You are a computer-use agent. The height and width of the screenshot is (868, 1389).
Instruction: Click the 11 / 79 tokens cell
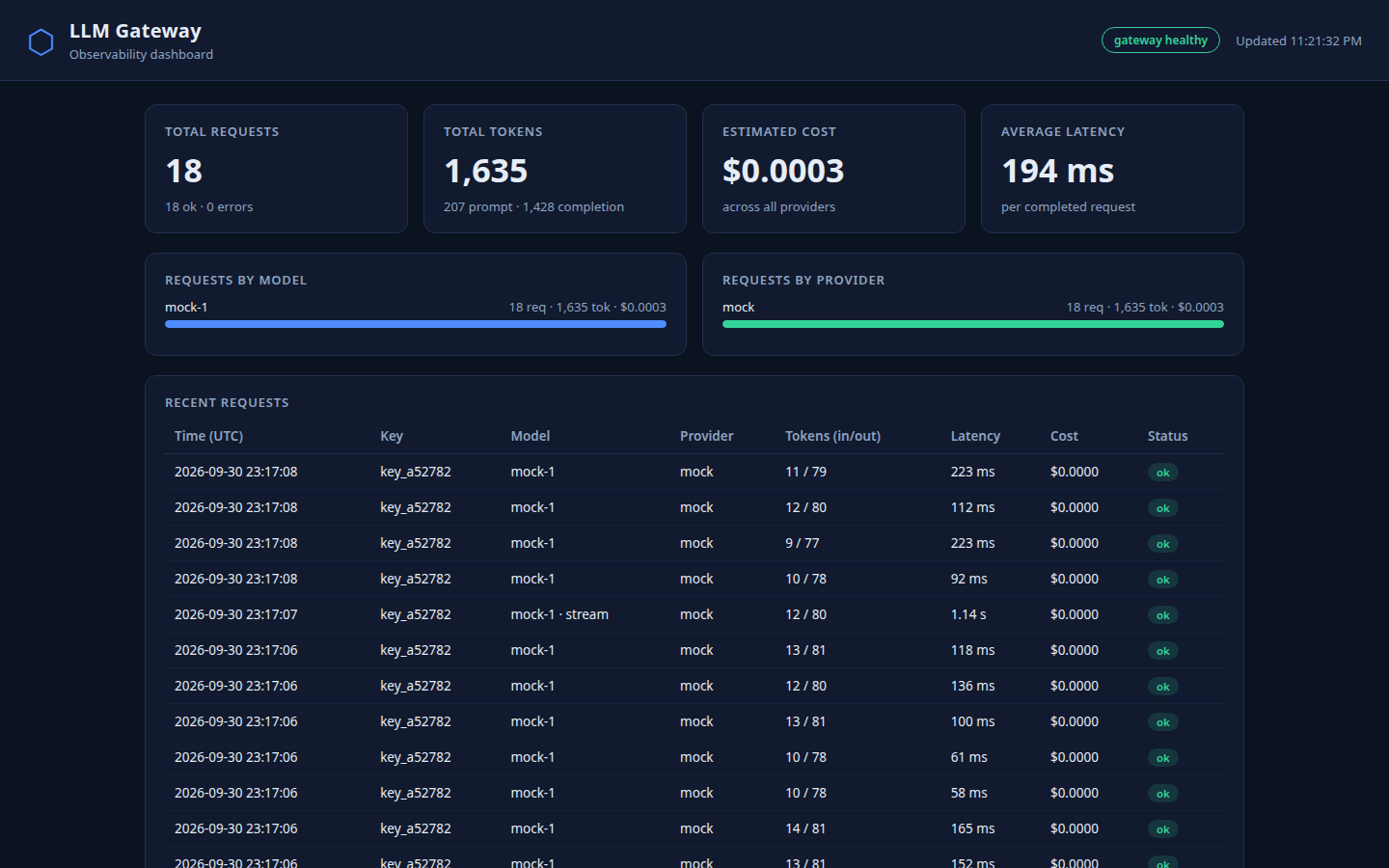tap(805, 472)
